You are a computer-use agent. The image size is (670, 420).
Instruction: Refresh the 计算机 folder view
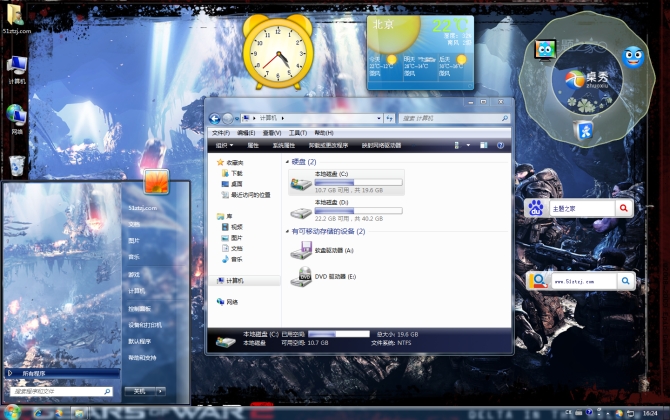pyautogui.click(x=390, y=118)
